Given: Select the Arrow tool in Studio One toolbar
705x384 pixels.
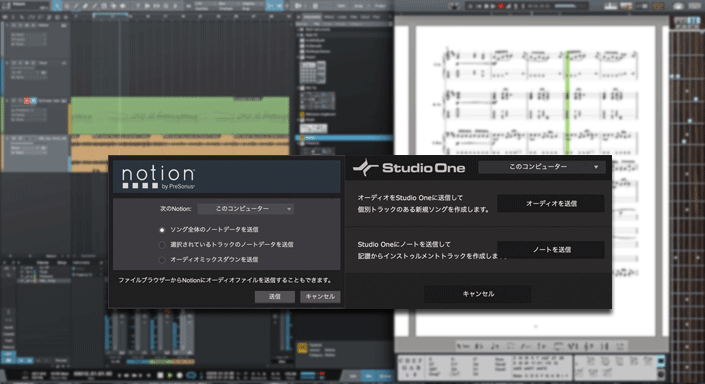Looking at the screenshot, I should pos(58,5).
